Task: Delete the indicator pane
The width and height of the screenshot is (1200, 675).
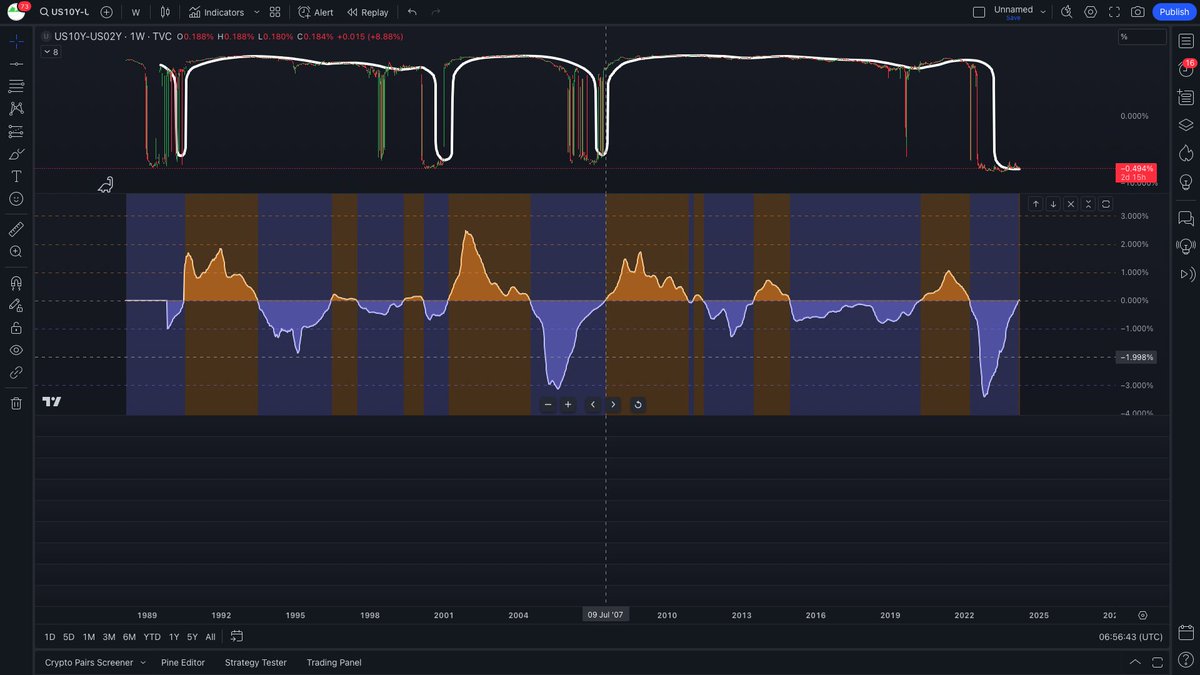Action: click(x=1071, y=204)
